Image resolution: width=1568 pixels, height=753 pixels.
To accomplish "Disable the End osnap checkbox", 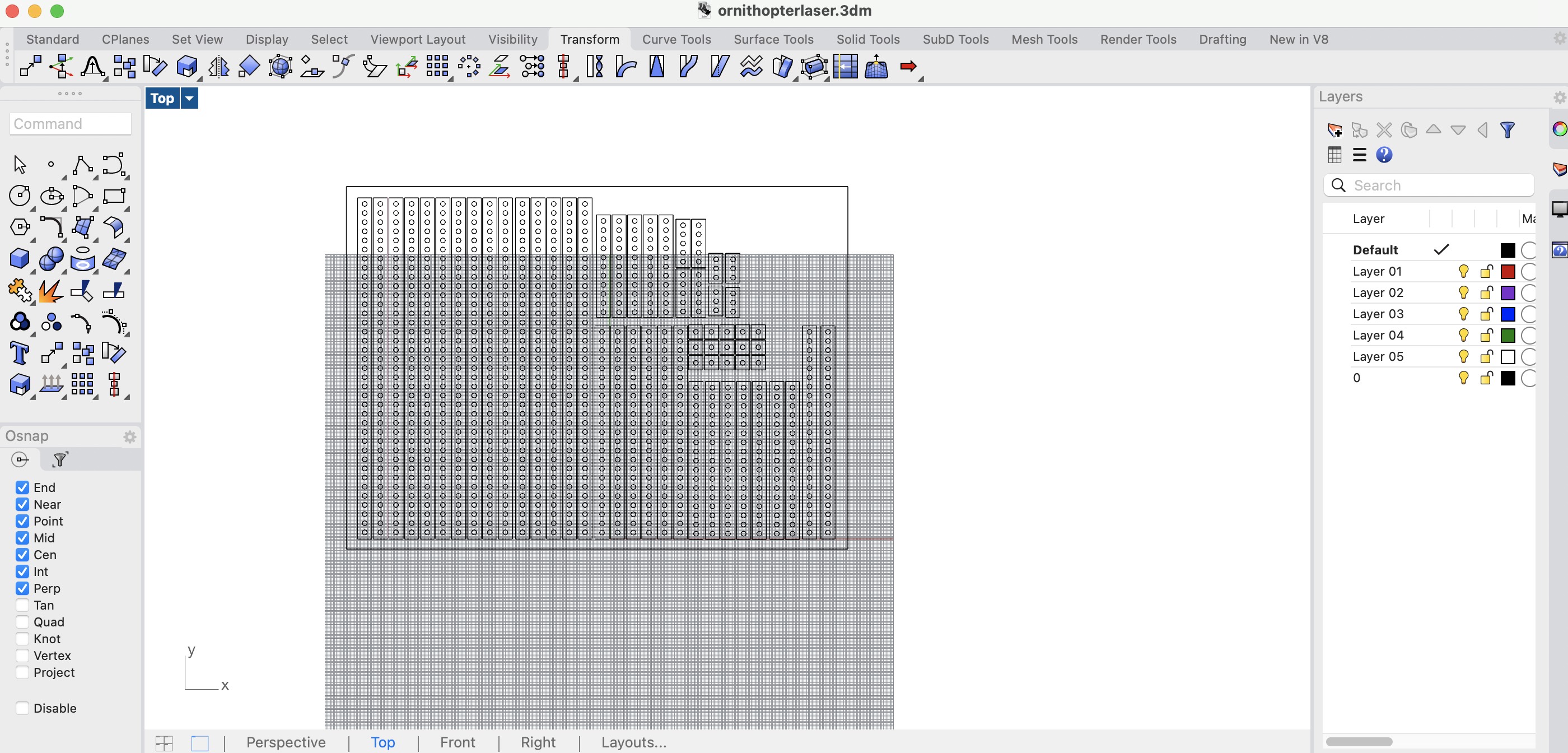I will tap(22, 487).
